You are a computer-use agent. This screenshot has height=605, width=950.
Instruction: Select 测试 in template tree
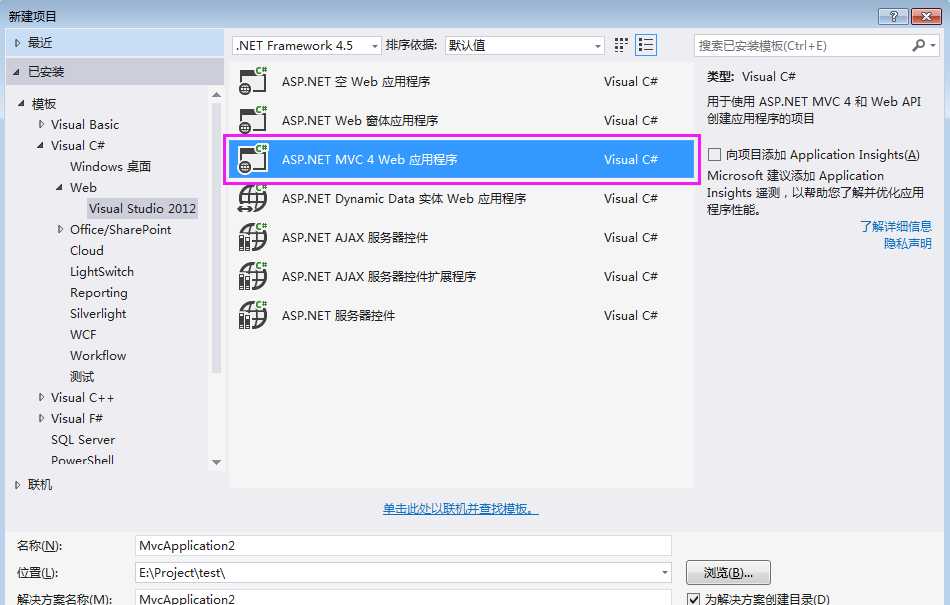[82, 377]
